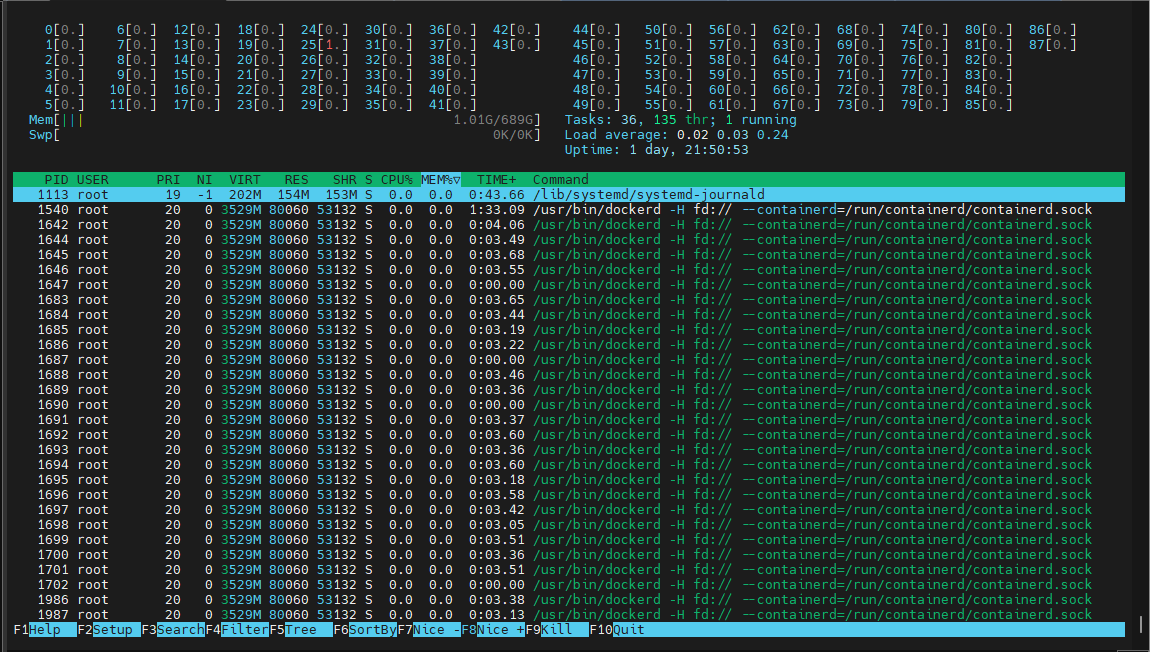Select process row with PID 1701

click(x=568, y=571)
